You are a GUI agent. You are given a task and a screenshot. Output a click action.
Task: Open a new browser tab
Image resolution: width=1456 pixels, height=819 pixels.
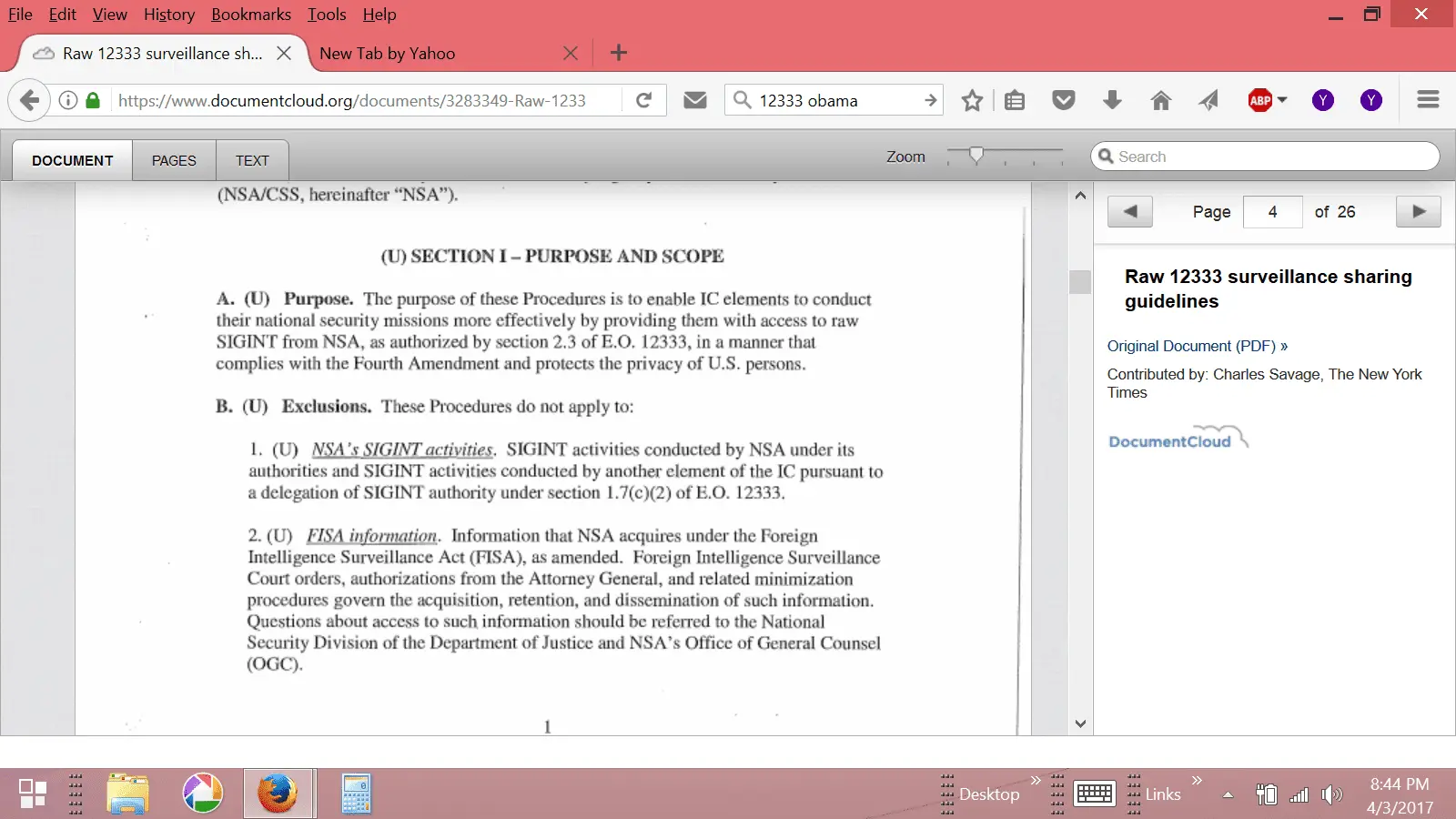click(x=619, y=53)
